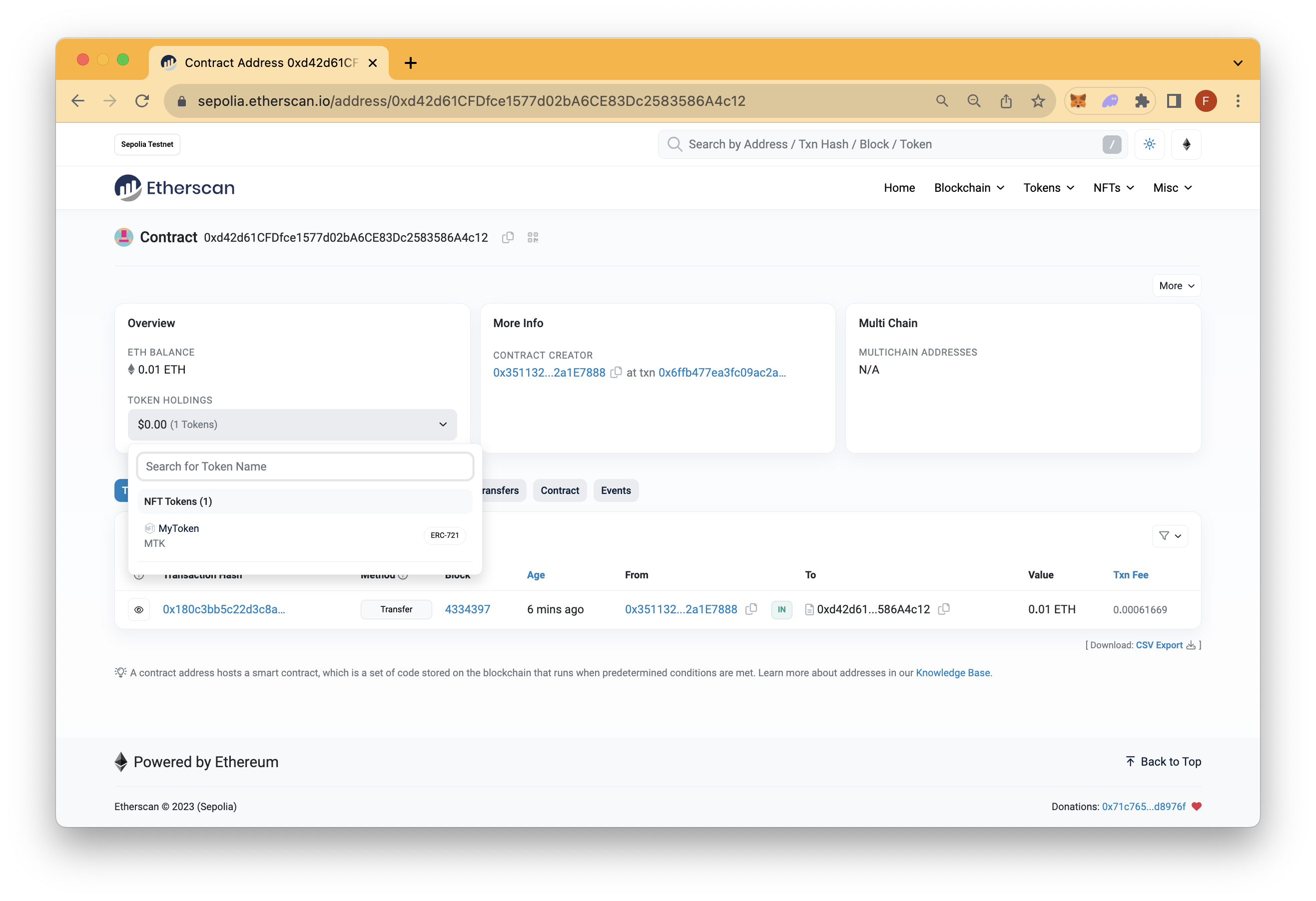Open donations address 0x71c765...d8976f
The image size is (1316, 901).
point(1143,807)
